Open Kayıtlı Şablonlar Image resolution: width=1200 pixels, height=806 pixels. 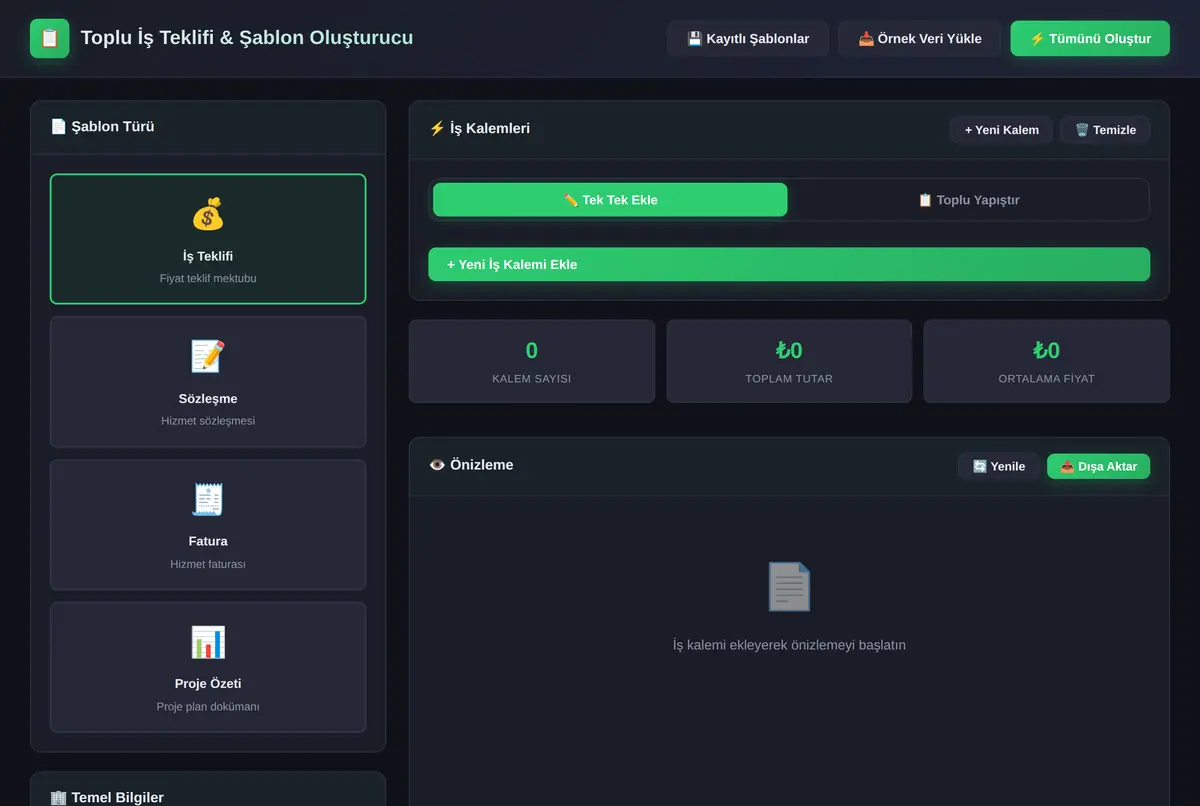[x=748, y=39]
